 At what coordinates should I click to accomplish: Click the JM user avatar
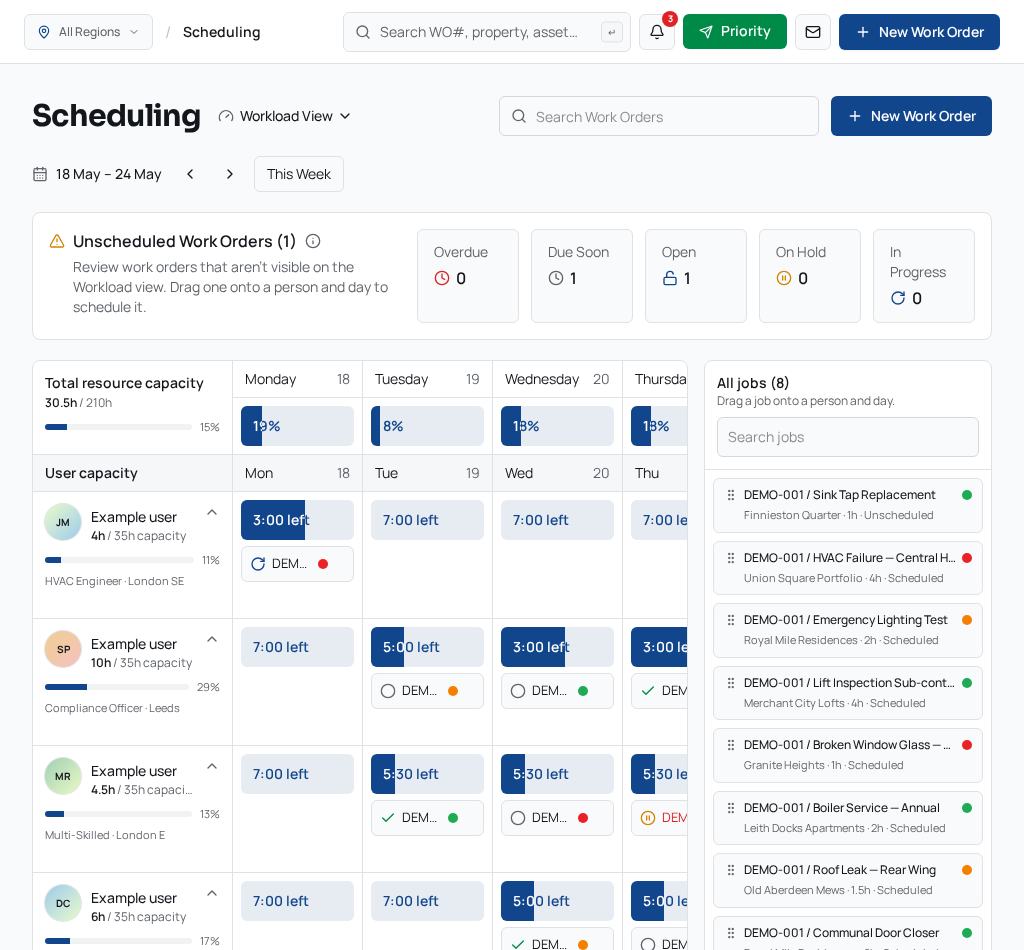63,522
